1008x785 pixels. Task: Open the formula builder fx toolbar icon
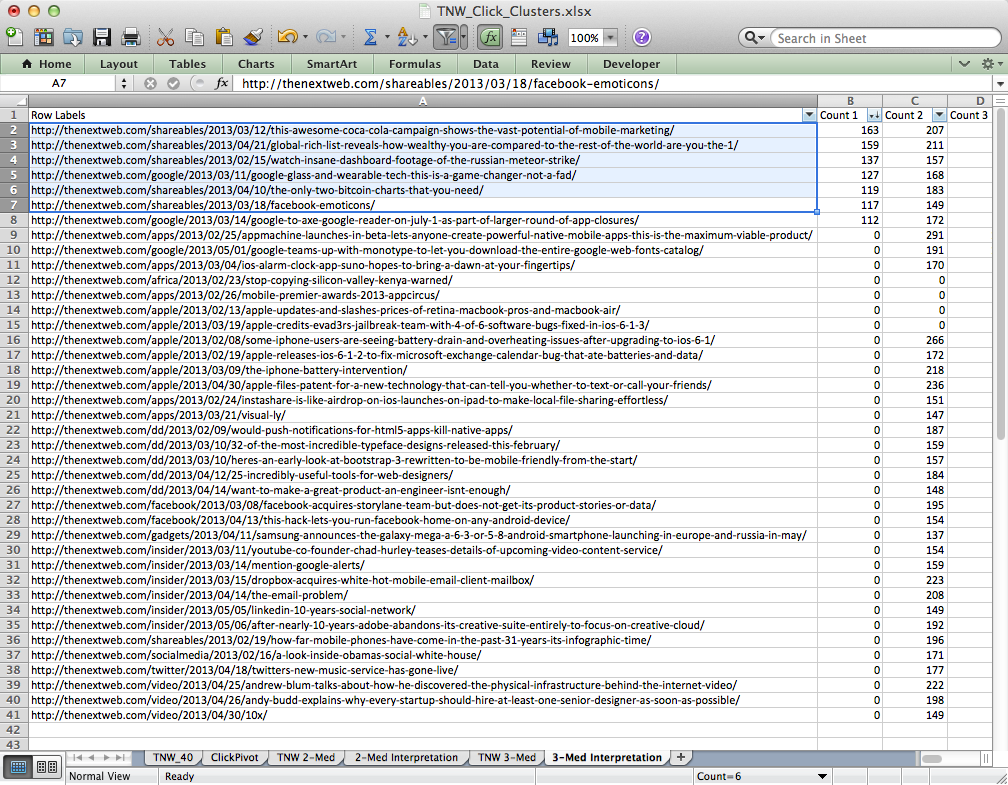click(489, 37)
